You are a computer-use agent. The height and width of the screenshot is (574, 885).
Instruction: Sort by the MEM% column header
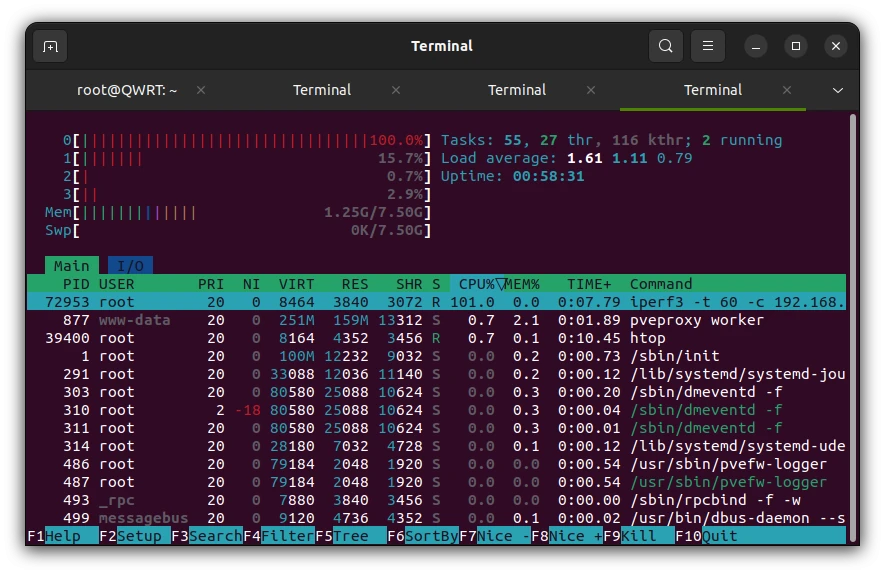coord(523,284)
